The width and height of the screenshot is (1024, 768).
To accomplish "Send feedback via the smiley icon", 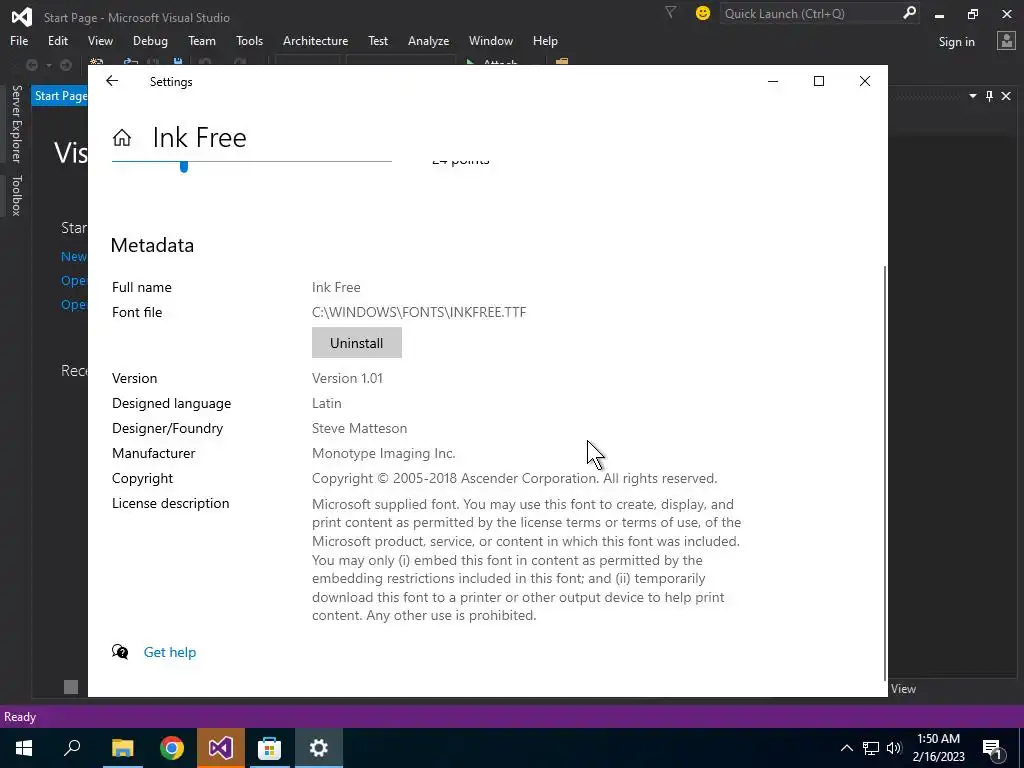I will (x=703, y=13).
